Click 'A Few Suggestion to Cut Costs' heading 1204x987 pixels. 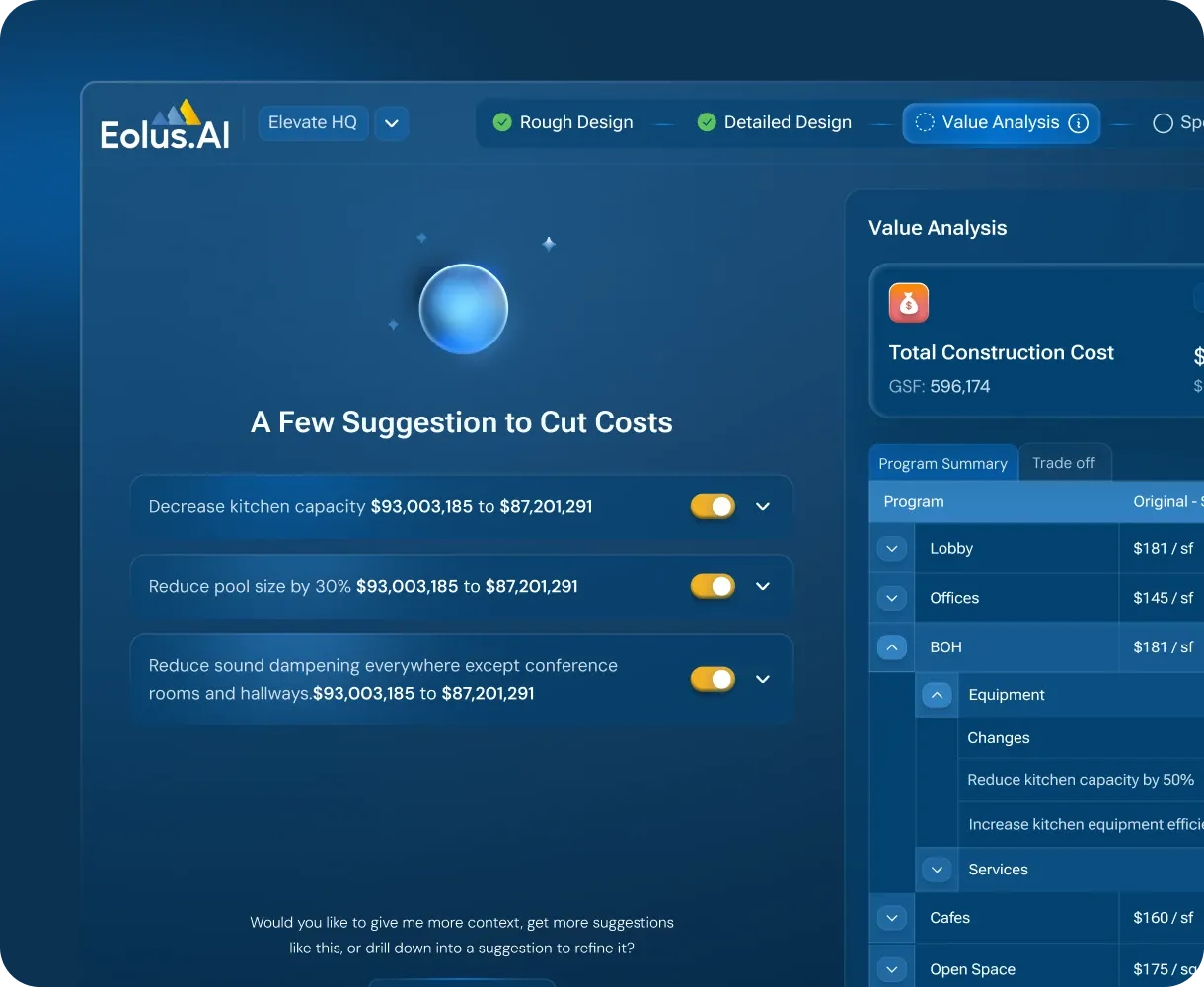[462, 422]
